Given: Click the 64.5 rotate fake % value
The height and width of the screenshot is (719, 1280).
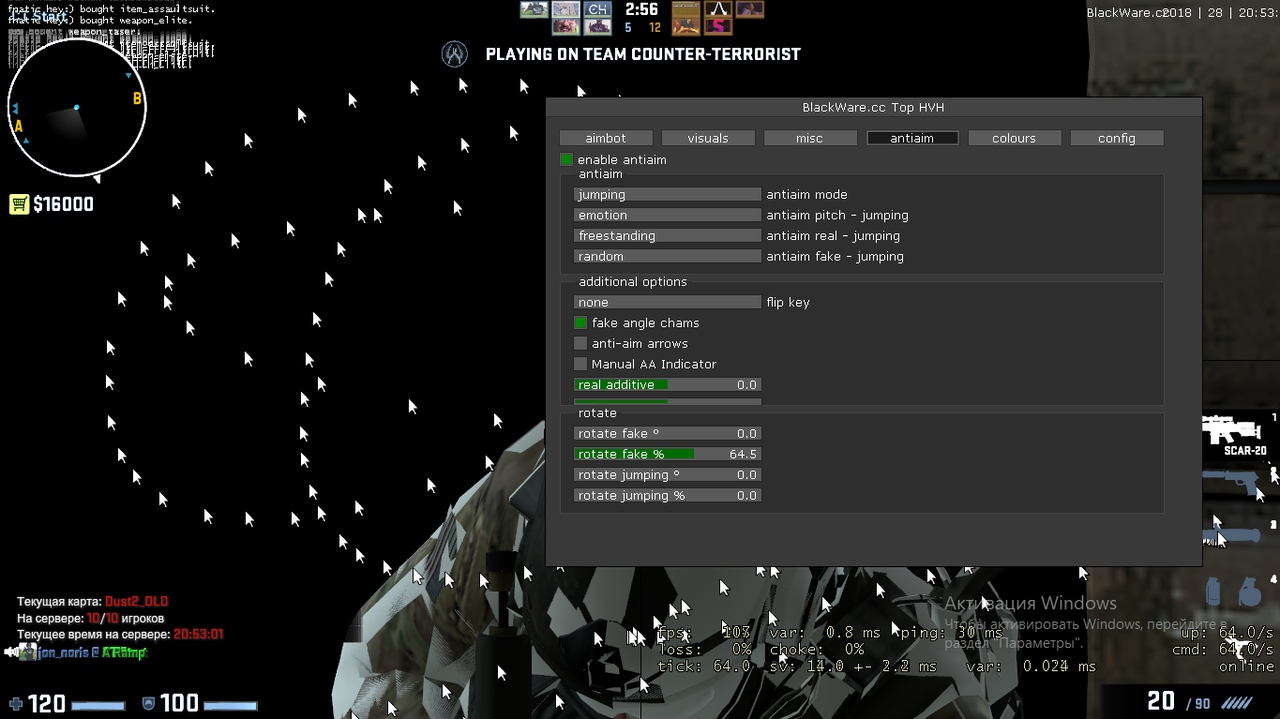Looking at the screenshot, I should (743, 455).
